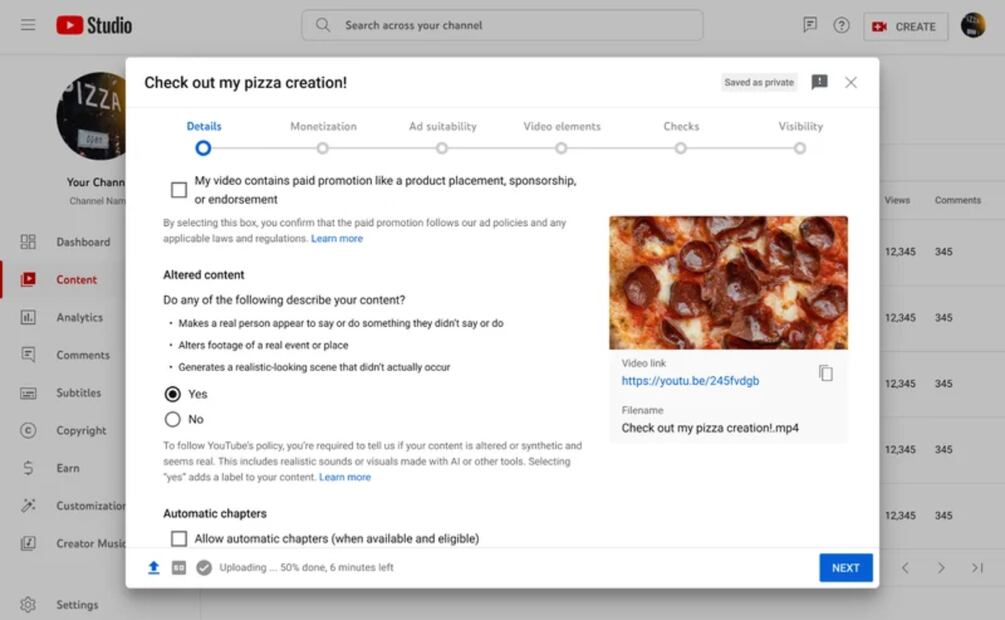Click the help question mark icon
The width and height of the screenshot is (1005, 620).
842,26
